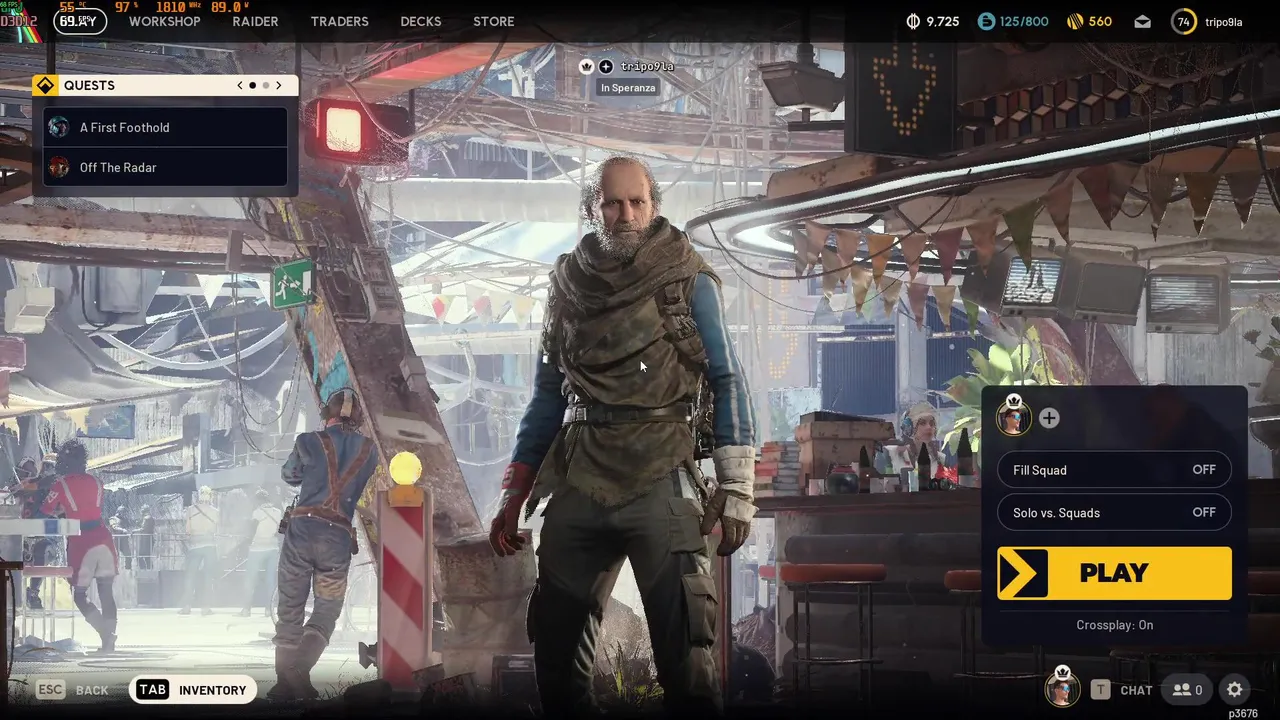1280x720 pixels.
Task: Click the player avatar in the bottom bar
Action: coord(1062,688)
